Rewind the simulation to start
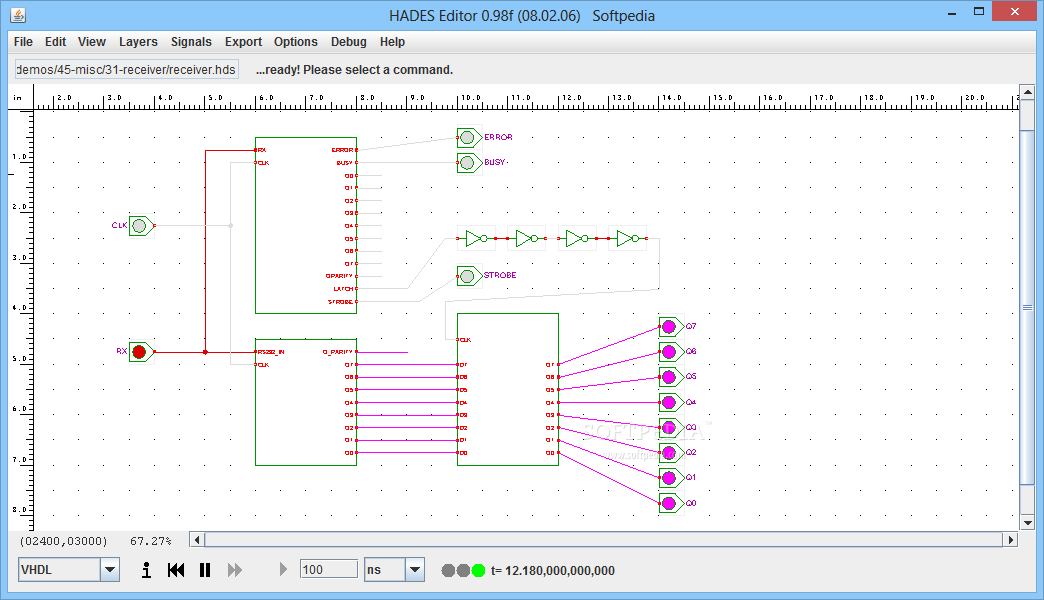Screen dimensions: 1044x600 (x=176, y=570)
